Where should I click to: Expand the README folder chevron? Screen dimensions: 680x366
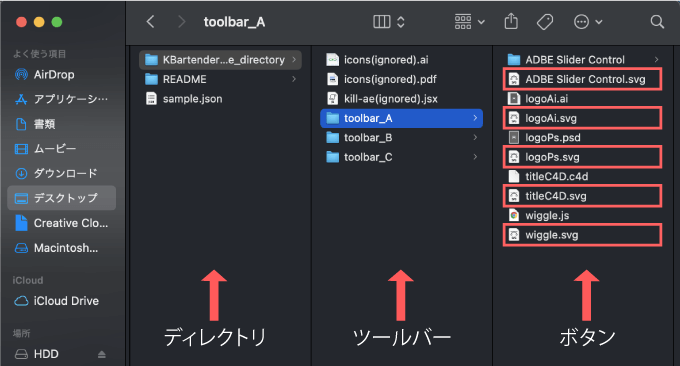click(x=294, y=79)
